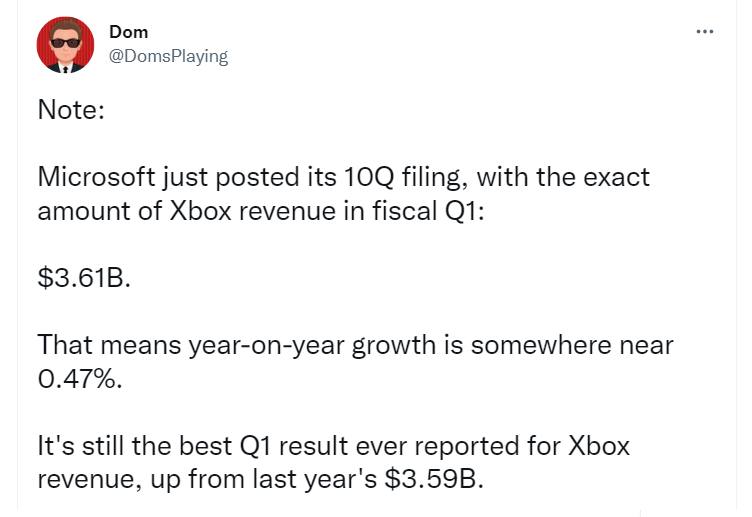Click Dom's profile avatar picture
Viewport: 752px width, 517px height.
tap(65, 45)
